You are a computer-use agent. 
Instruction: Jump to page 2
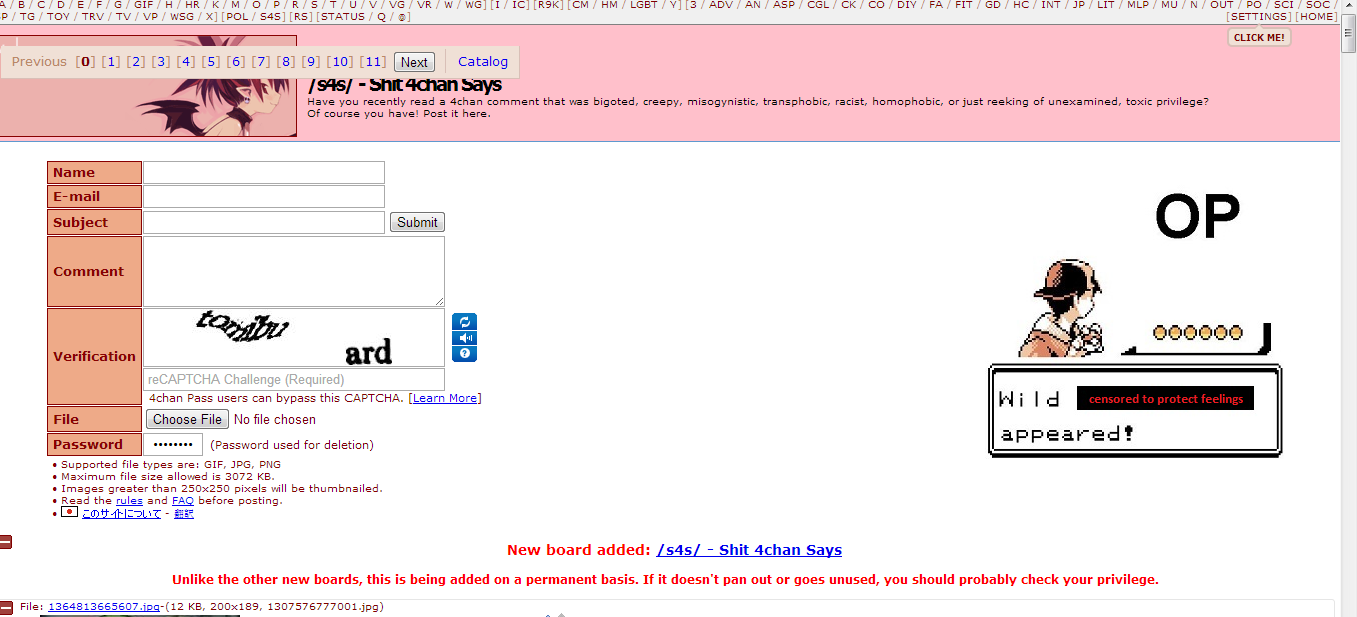pyautogui.click(x=135, y=62)
